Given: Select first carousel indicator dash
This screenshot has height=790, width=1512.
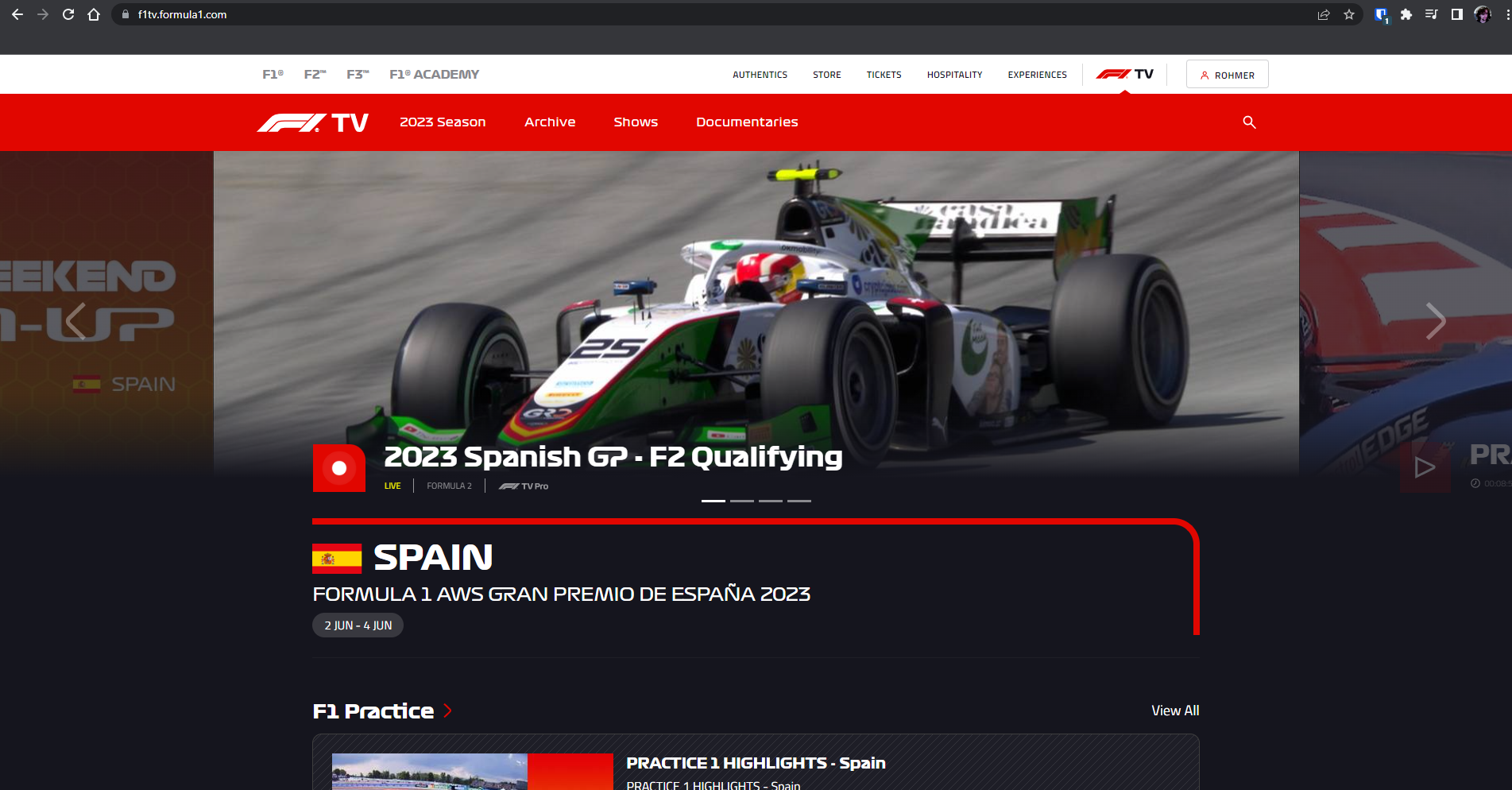Looking at the screenshot, I should pyautogui.click(x=713, y=501).
